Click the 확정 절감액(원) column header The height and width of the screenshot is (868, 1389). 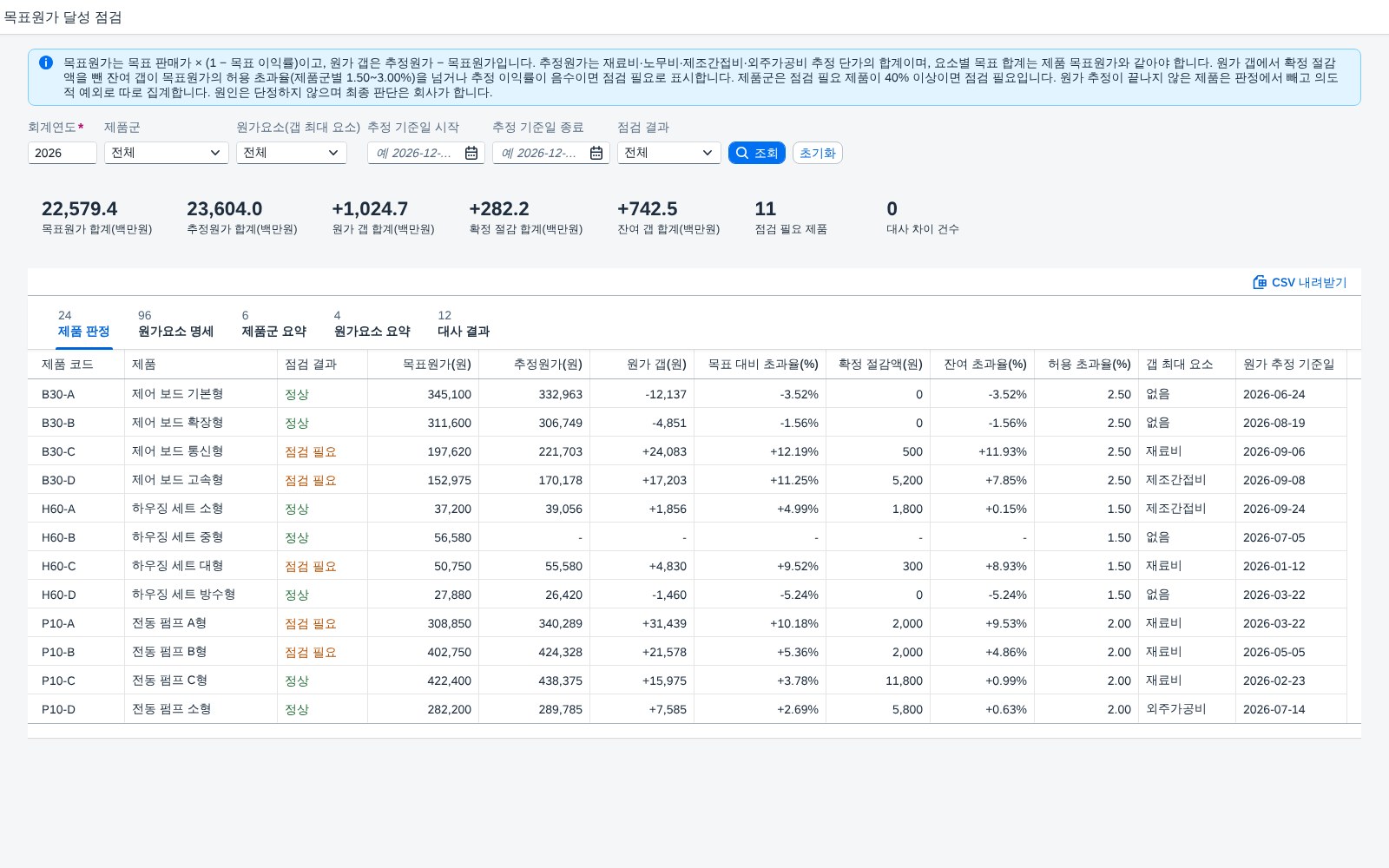[x=879, y=365]
